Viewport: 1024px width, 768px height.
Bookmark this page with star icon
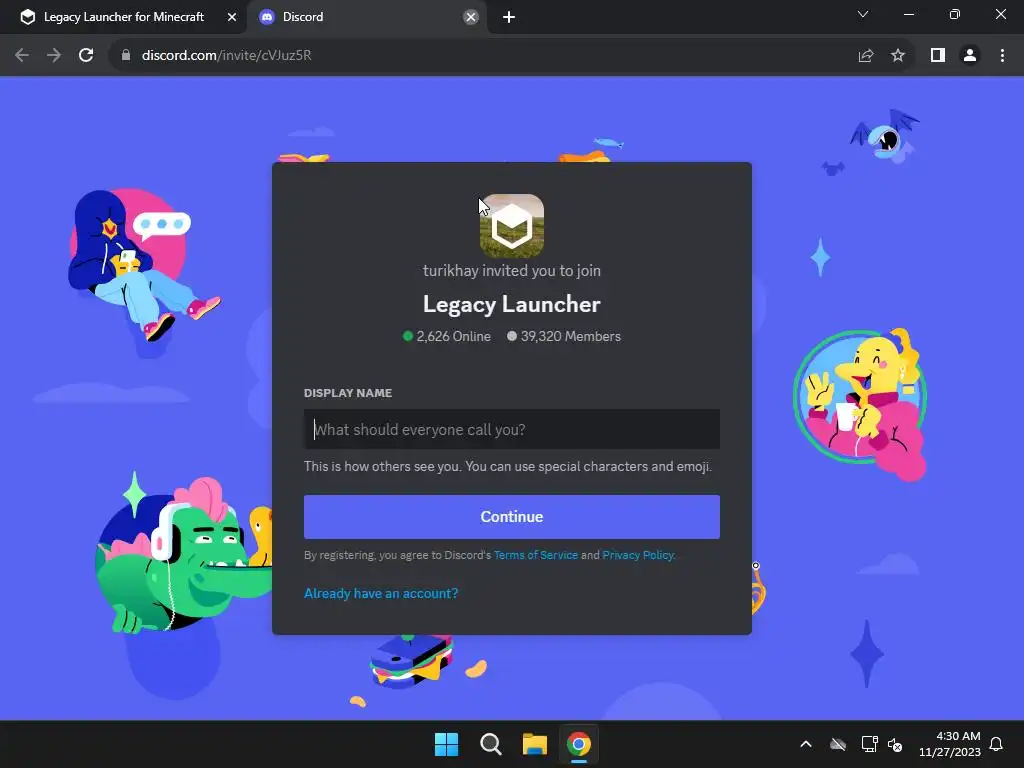coord(898,56)
